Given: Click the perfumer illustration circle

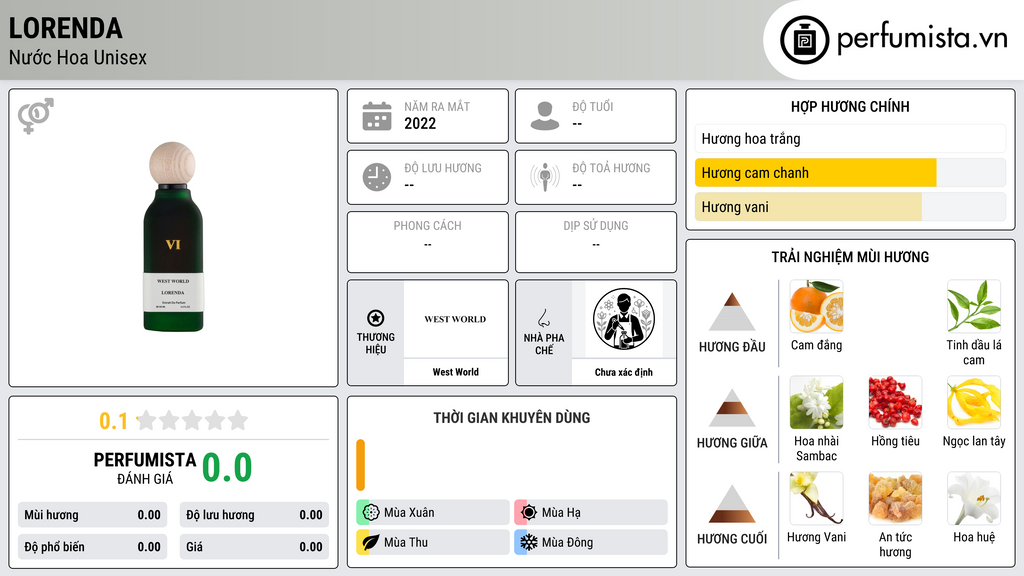Looking at the screenshot, I should pyautogui.click(x=624, y=319).
